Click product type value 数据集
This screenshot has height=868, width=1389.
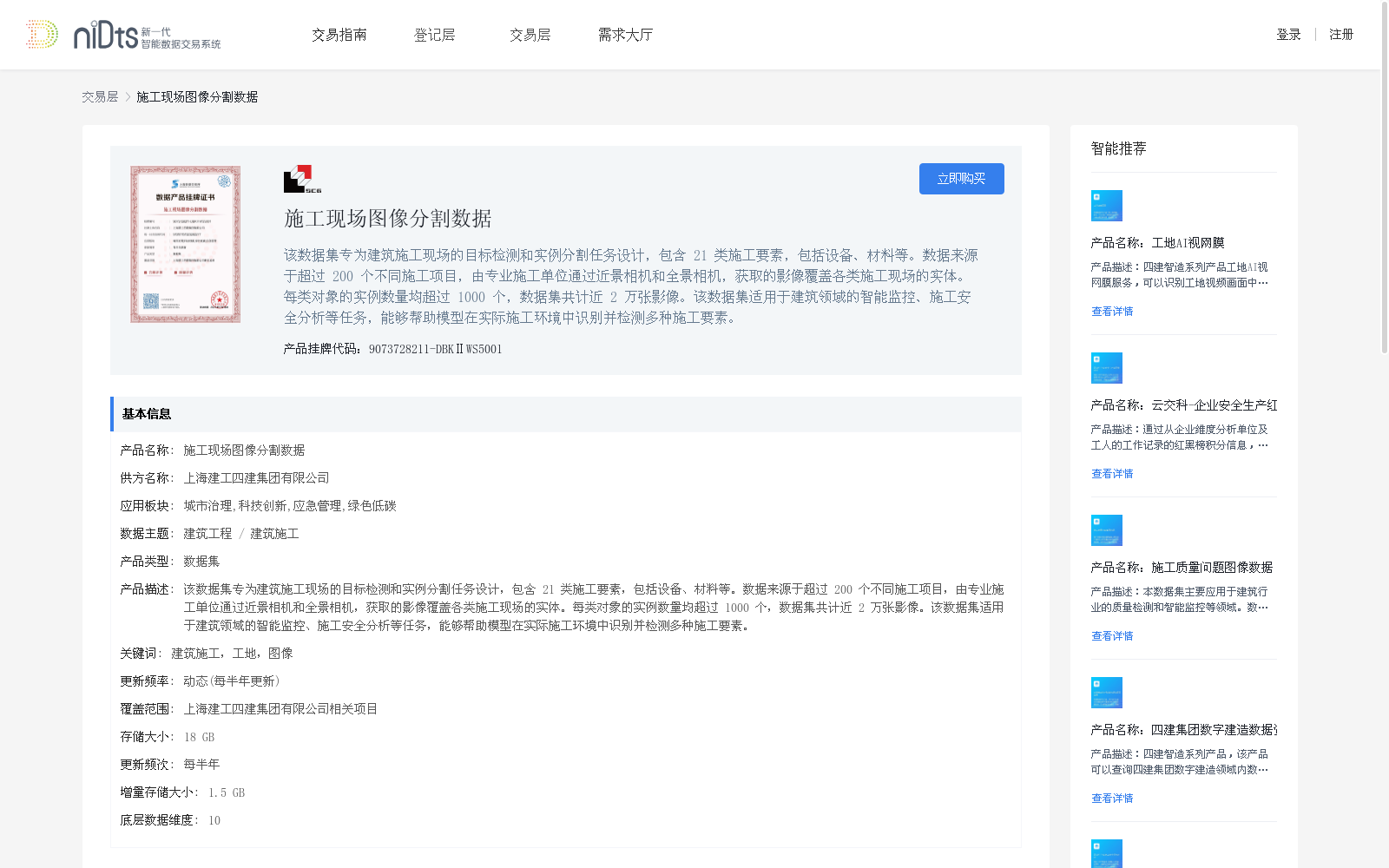click(201, 562)
